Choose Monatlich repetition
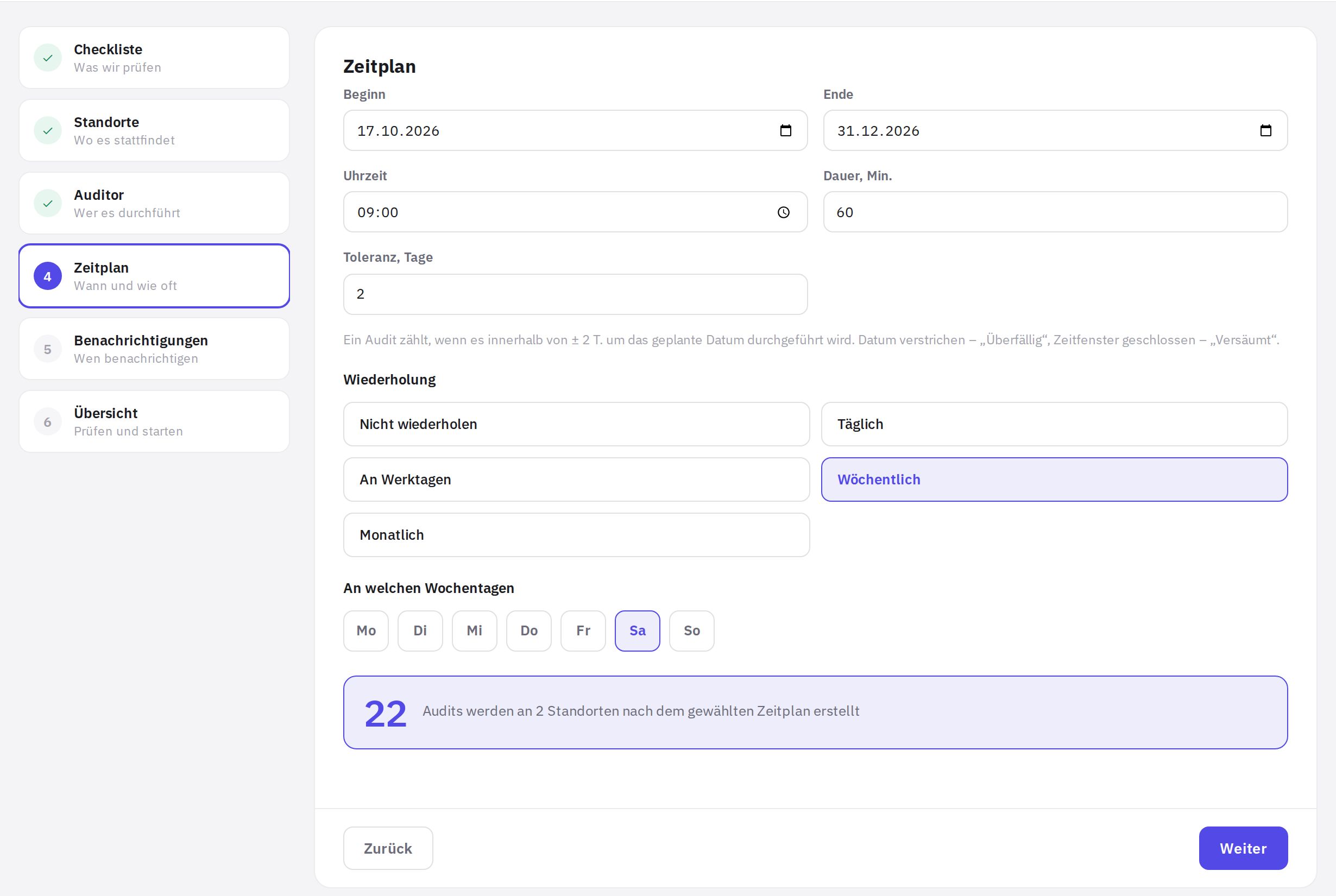The width and height of the screenshot is (1336, 896). pyautogui.click(x=576, y=535)
